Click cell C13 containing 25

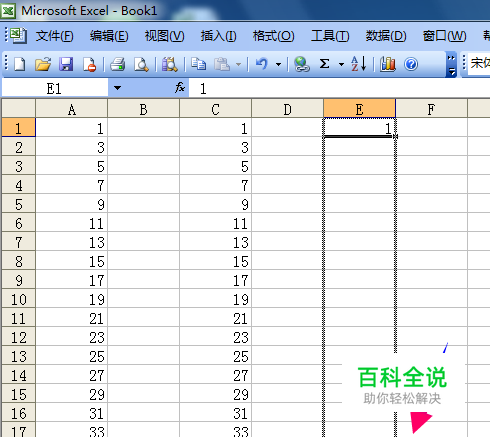click(x=215, y=356)
